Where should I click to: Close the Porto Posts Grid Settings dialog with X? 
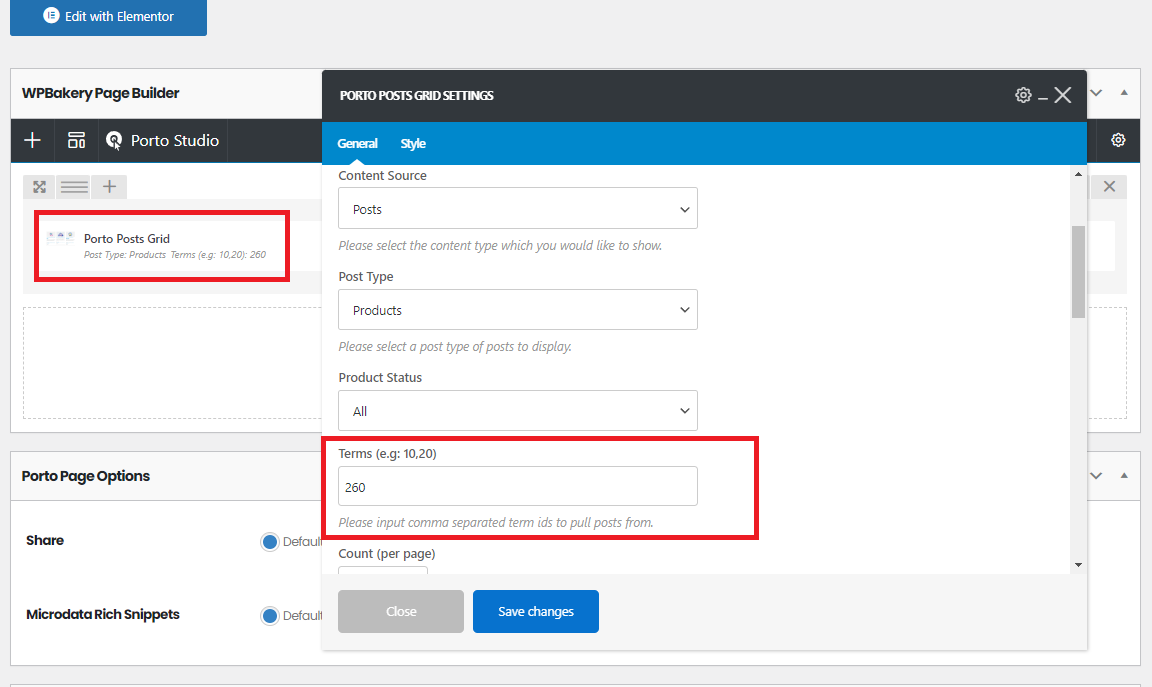point(1062,95)
